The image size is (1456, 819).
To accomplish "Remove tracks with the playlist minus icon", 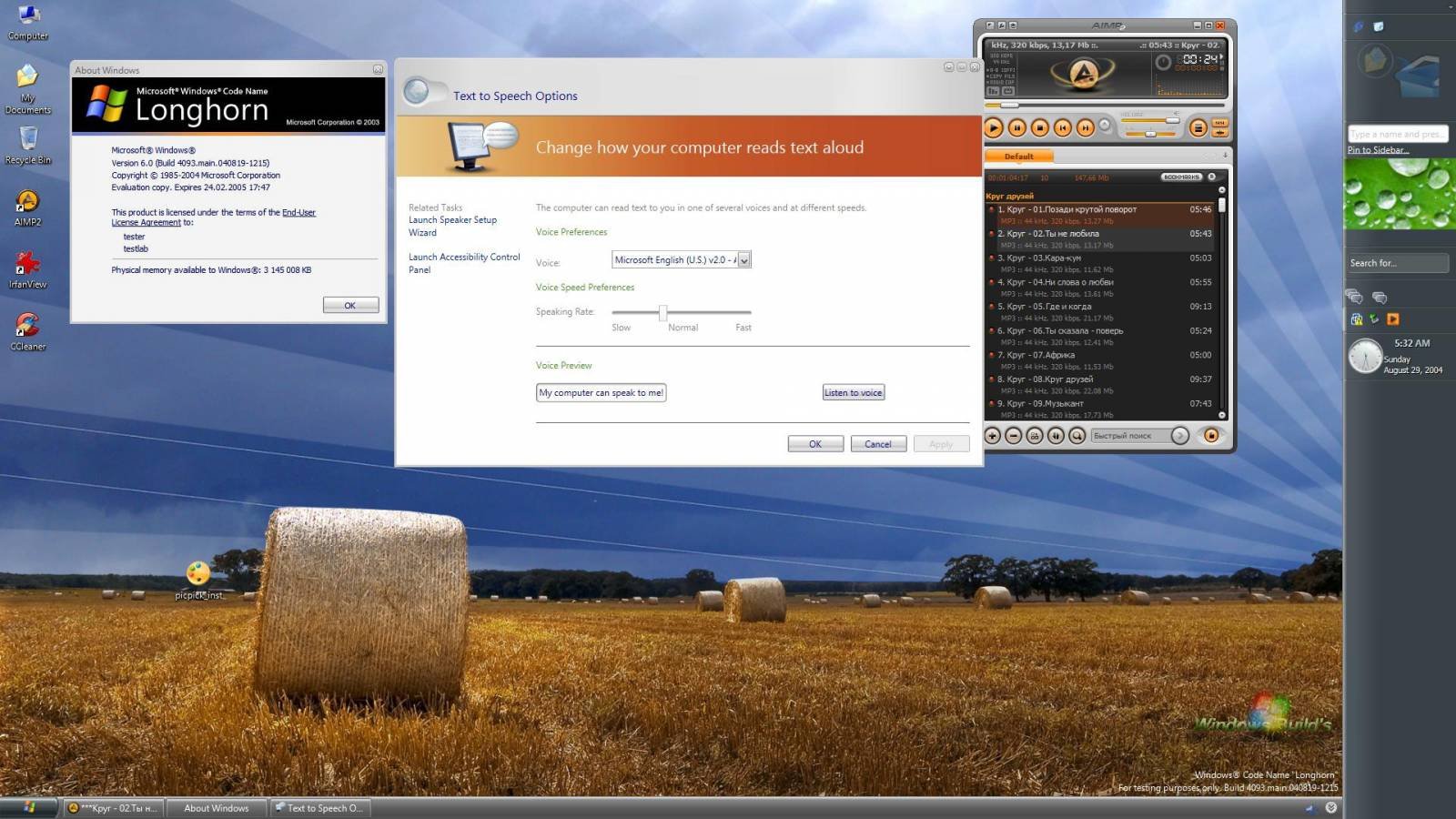I will [x=1014, y=436].
